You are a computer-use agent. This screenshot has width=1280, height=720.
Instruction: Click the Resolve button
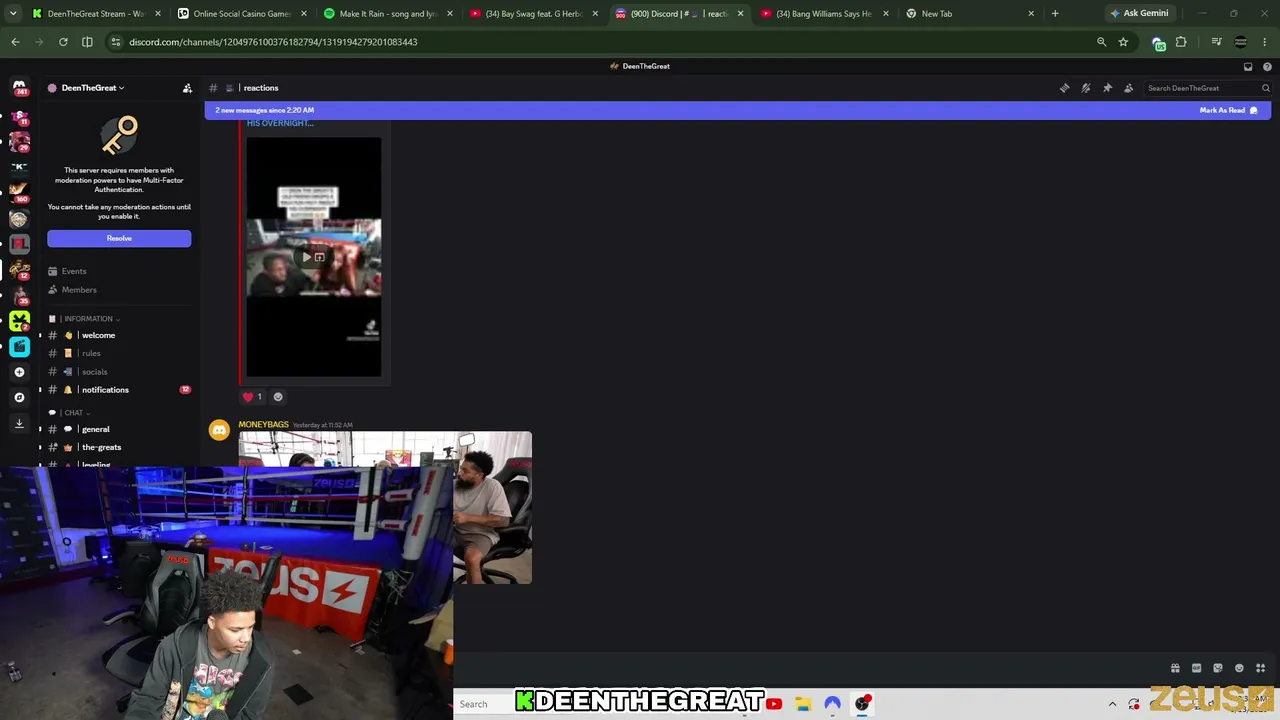point(119,238)
